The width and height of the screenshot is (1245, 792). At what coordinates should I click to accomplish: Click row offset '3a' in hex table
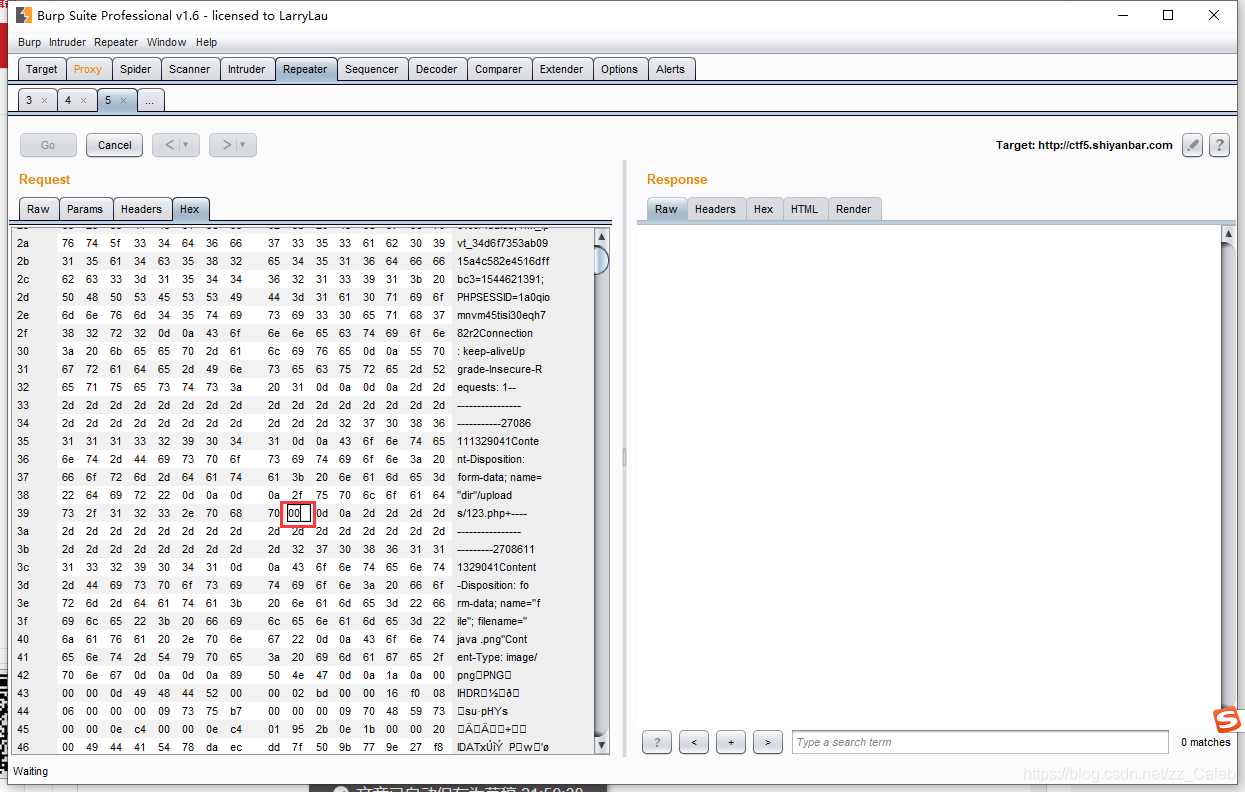coord(23,531)
